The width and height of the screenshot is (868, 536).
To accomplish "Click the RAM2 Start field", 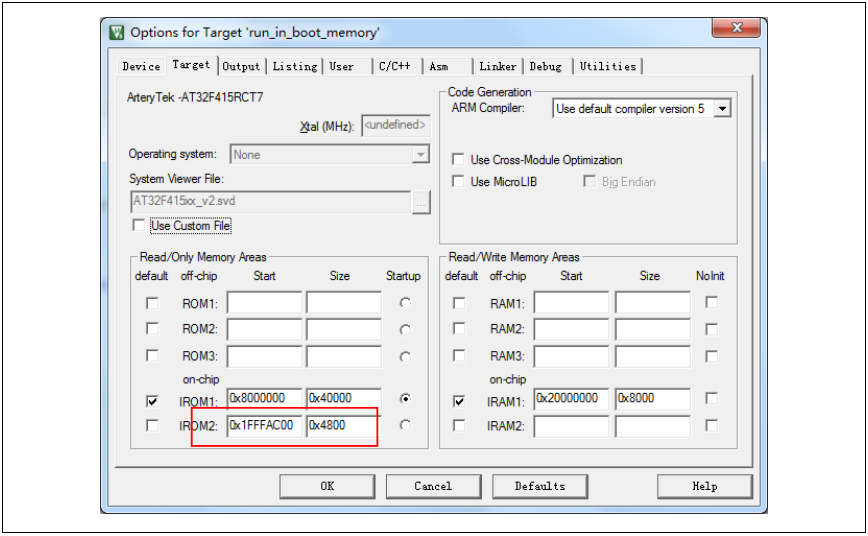I will (571, 329).
